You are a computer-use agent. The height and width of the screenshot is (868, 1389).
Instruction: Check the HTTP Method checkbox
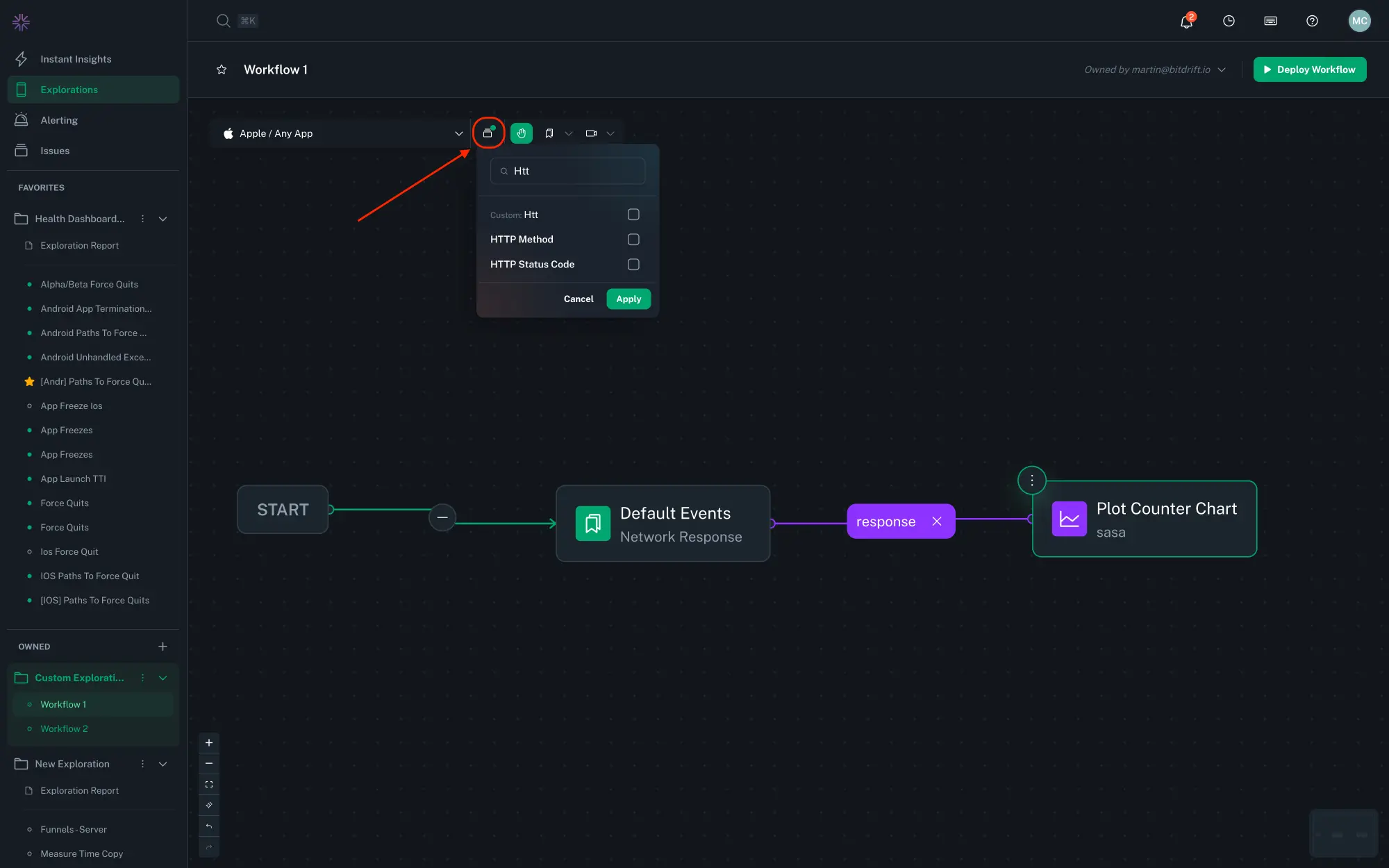point(633,239)
